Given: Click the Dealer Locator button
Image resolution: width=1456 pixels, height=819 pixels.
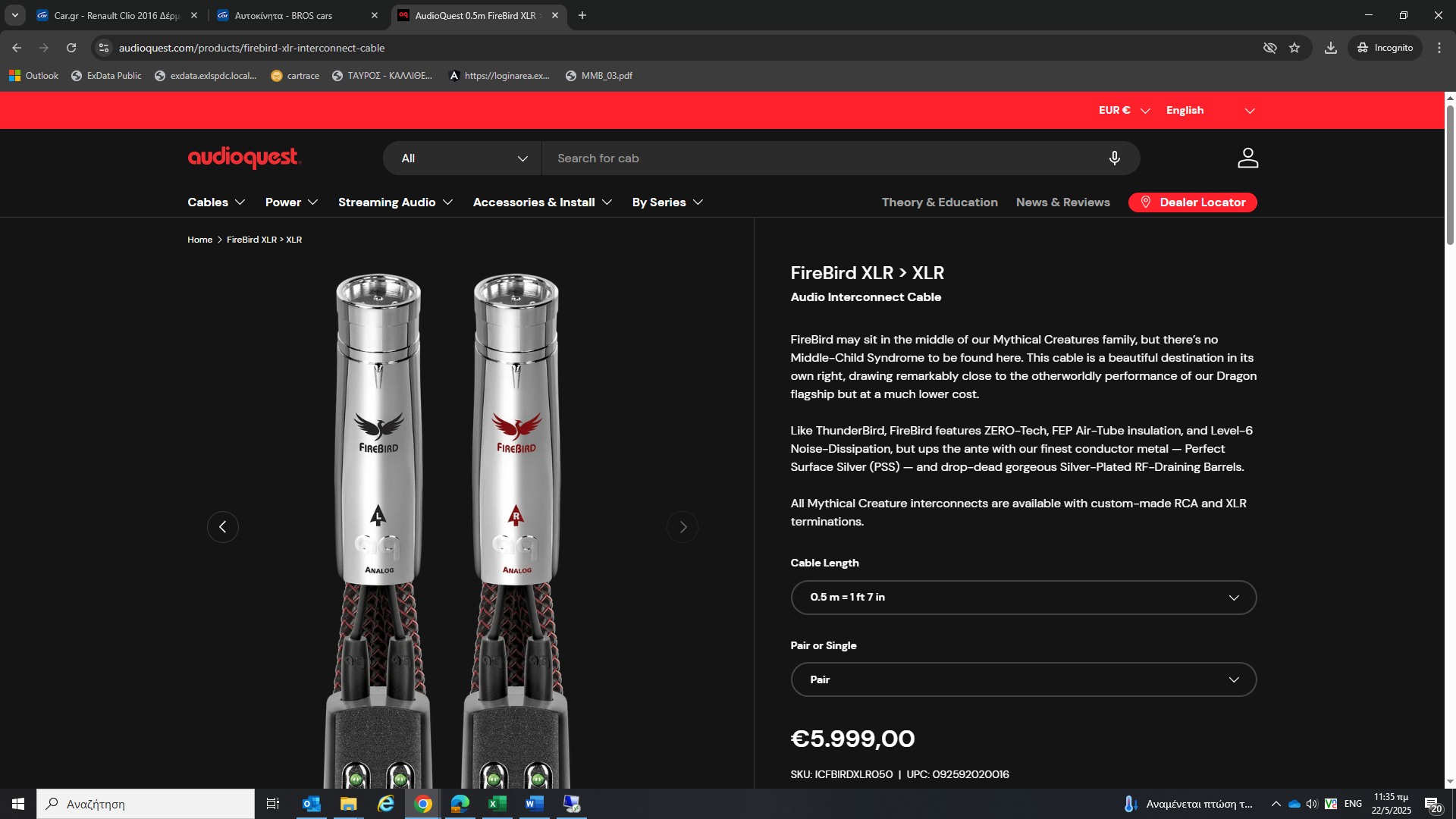Looking at the screenshot, I should [x=1192, y=202].
